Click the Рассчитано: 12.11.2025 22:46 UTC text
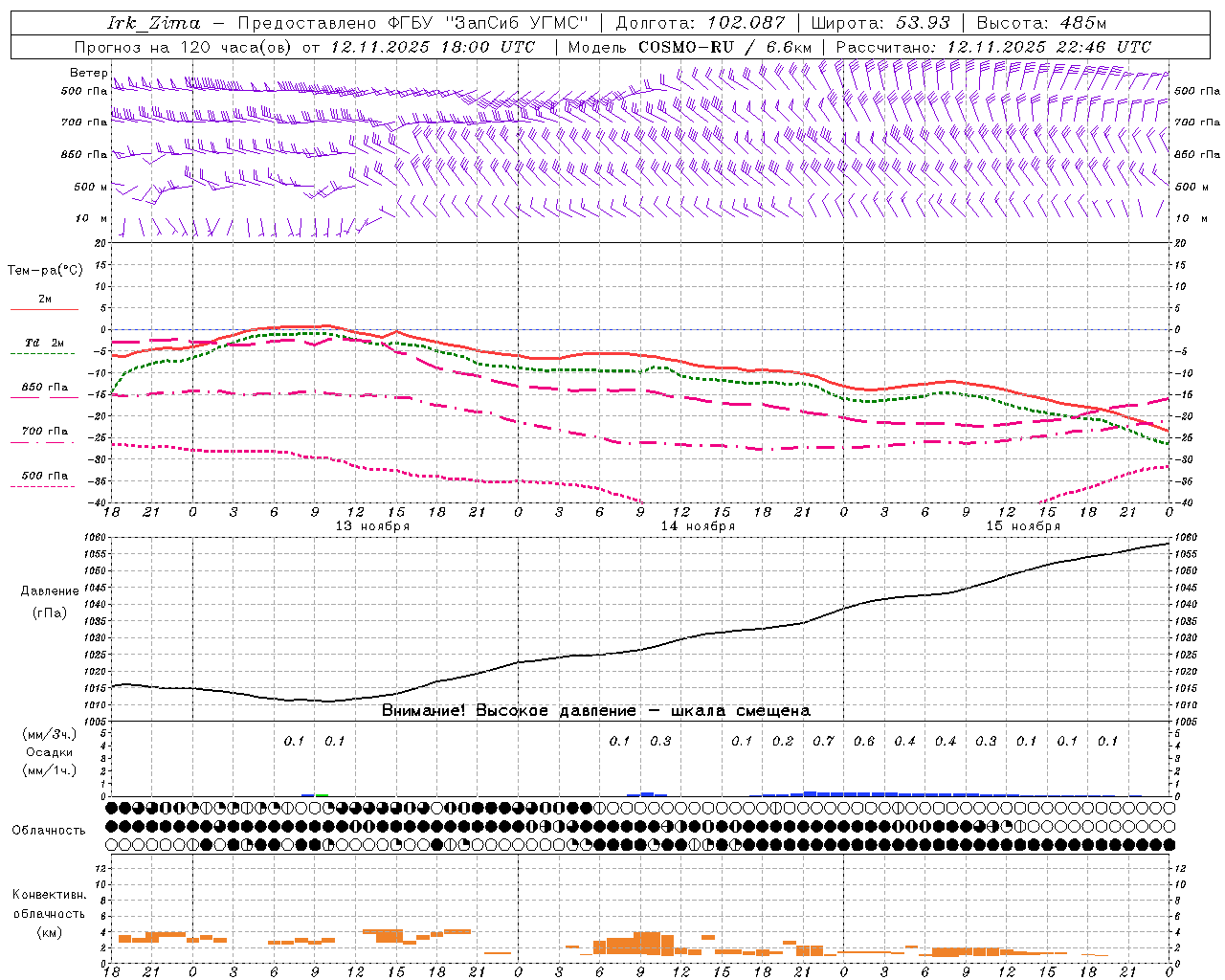1225x980 pixels. (993, 47)
